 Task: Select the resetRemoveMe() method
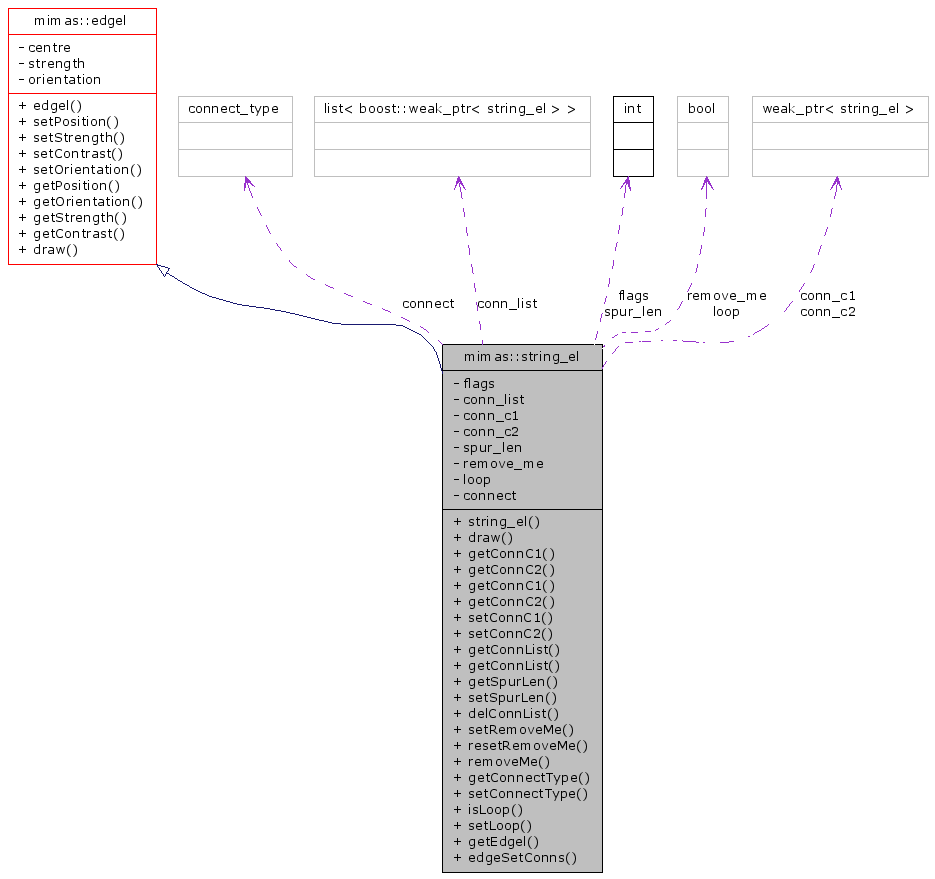(520, 745)
